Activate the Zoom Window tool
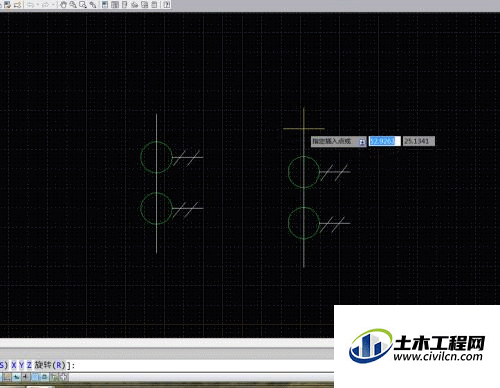 point(83,5)
